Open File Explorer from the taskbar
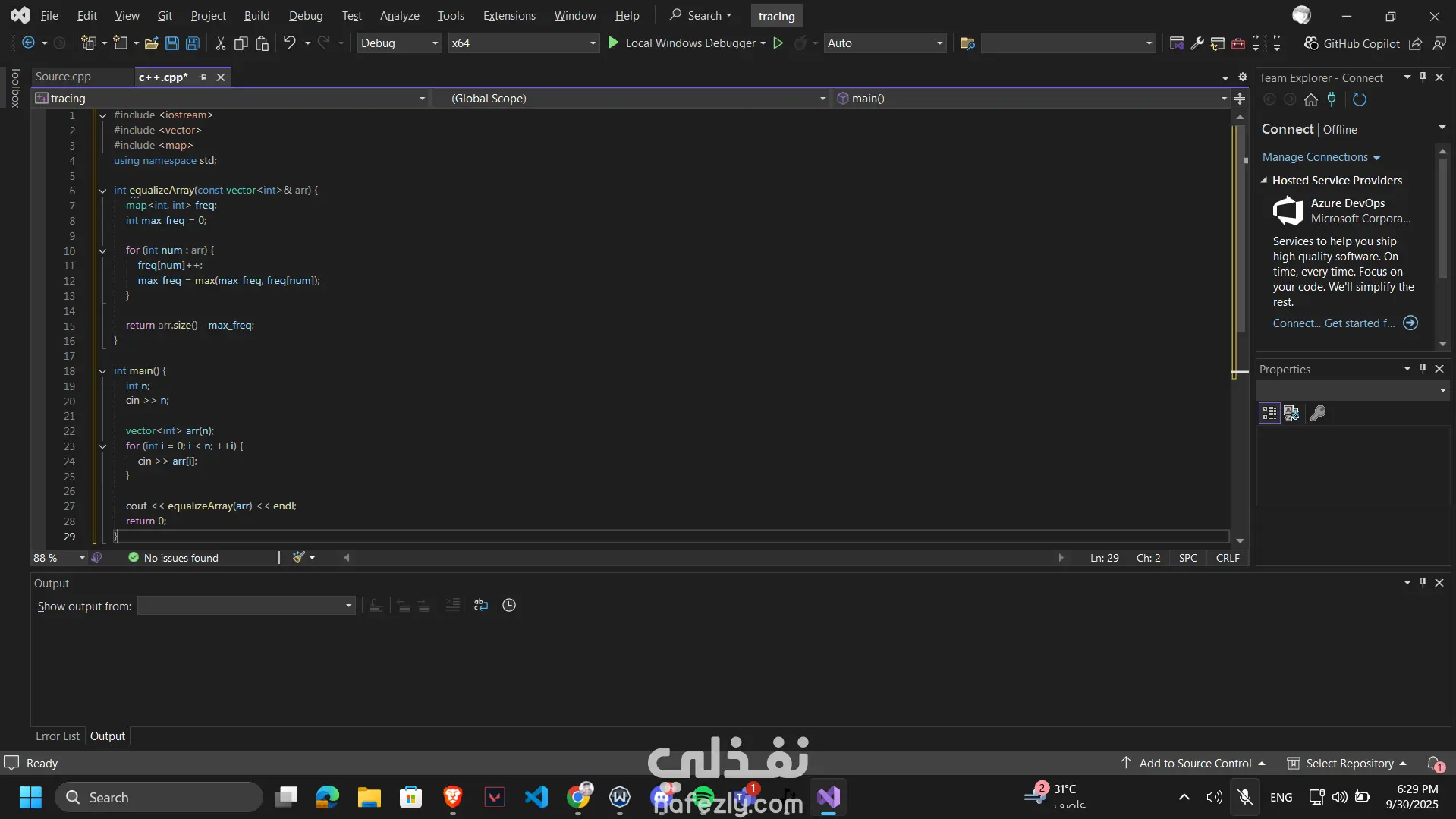 tap(370, 797)
